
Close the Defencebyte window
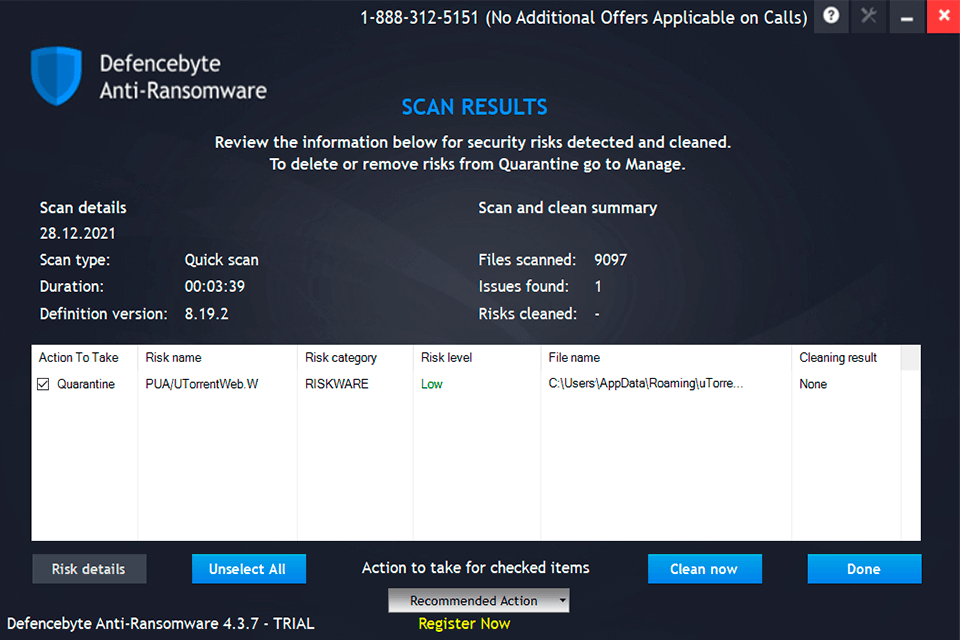943,16
